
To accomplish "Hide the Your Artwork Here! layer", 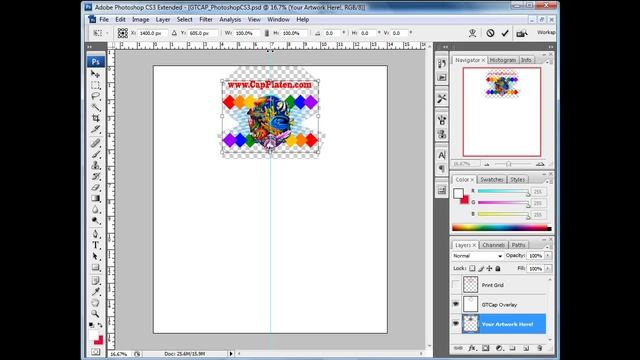I will point(456,324).
